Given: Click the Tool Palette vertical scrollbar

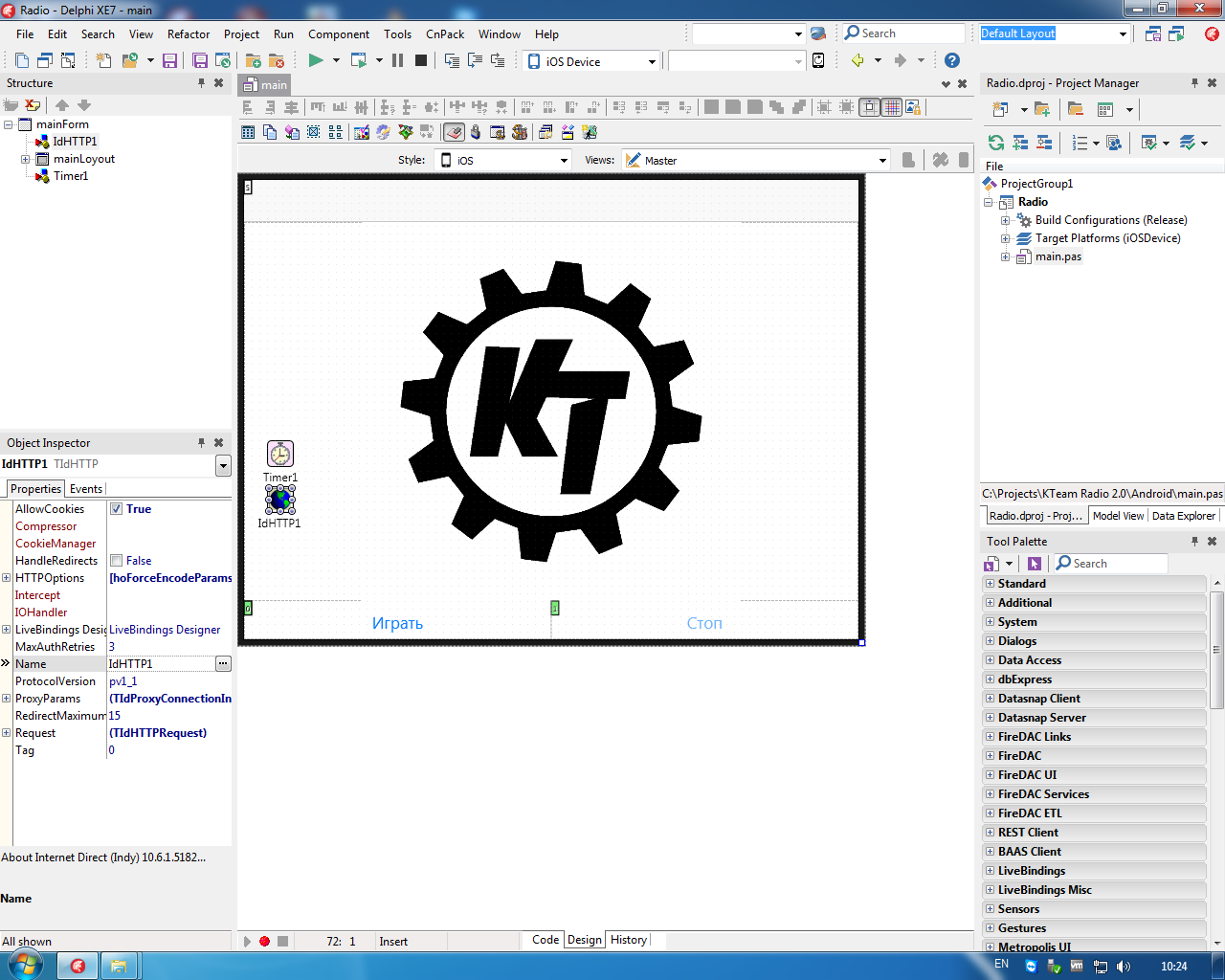Looking at the screenshot, I should (x=1216, y=649).
